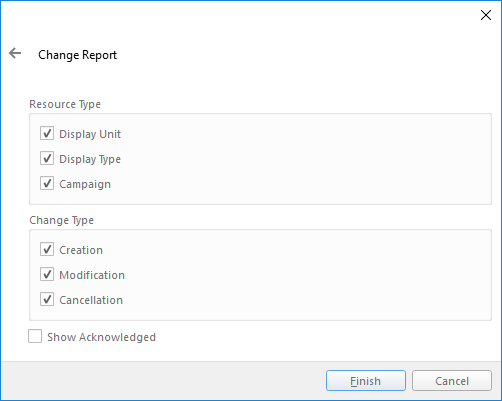Toggle the Campaign checkbox
Viewport: 502px width, 401px height.
pos(47,183)
